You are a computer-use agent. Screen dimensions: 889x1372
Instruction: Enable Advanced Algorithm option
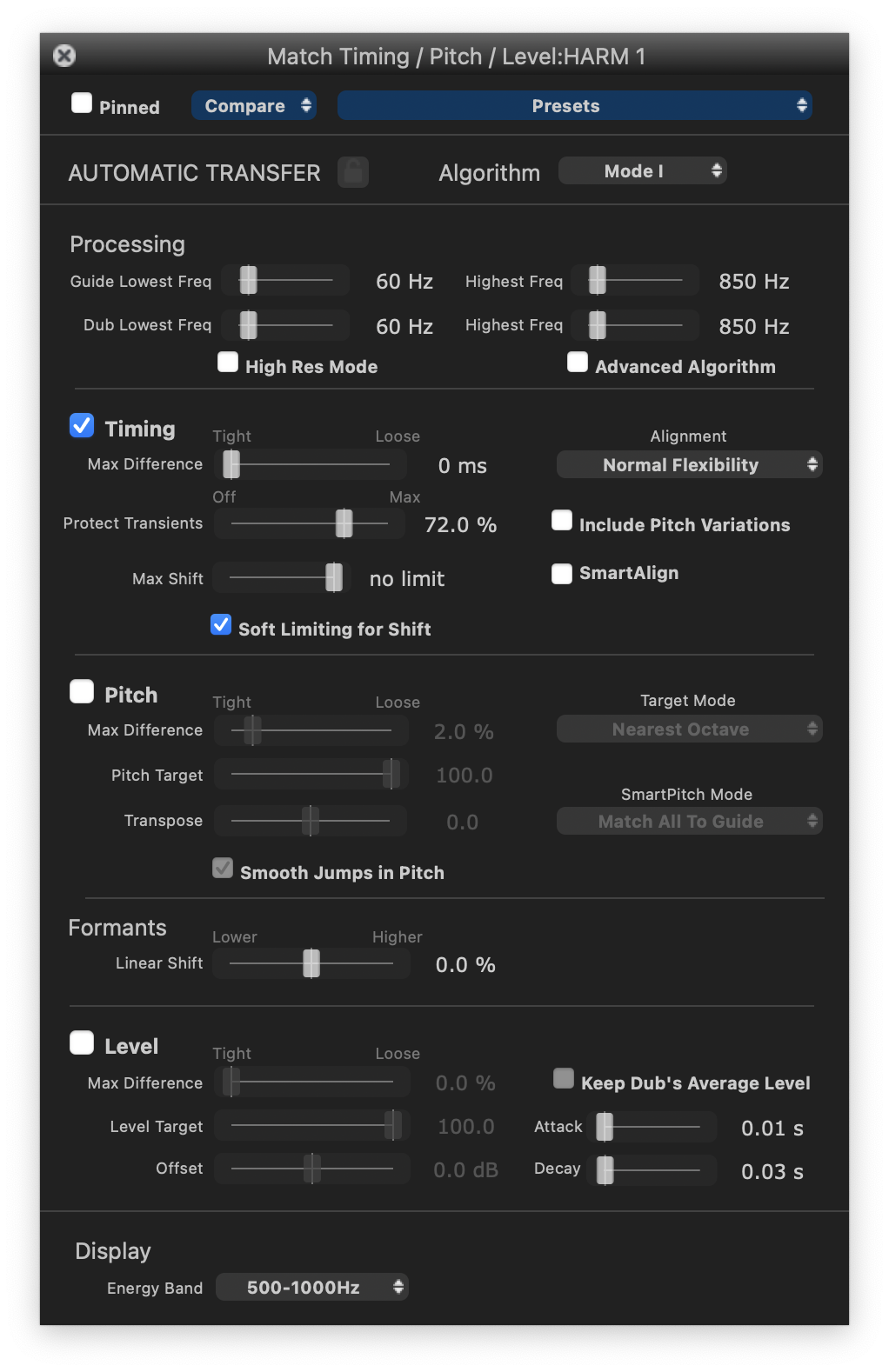pyautogui.click(x=578, y=363)
